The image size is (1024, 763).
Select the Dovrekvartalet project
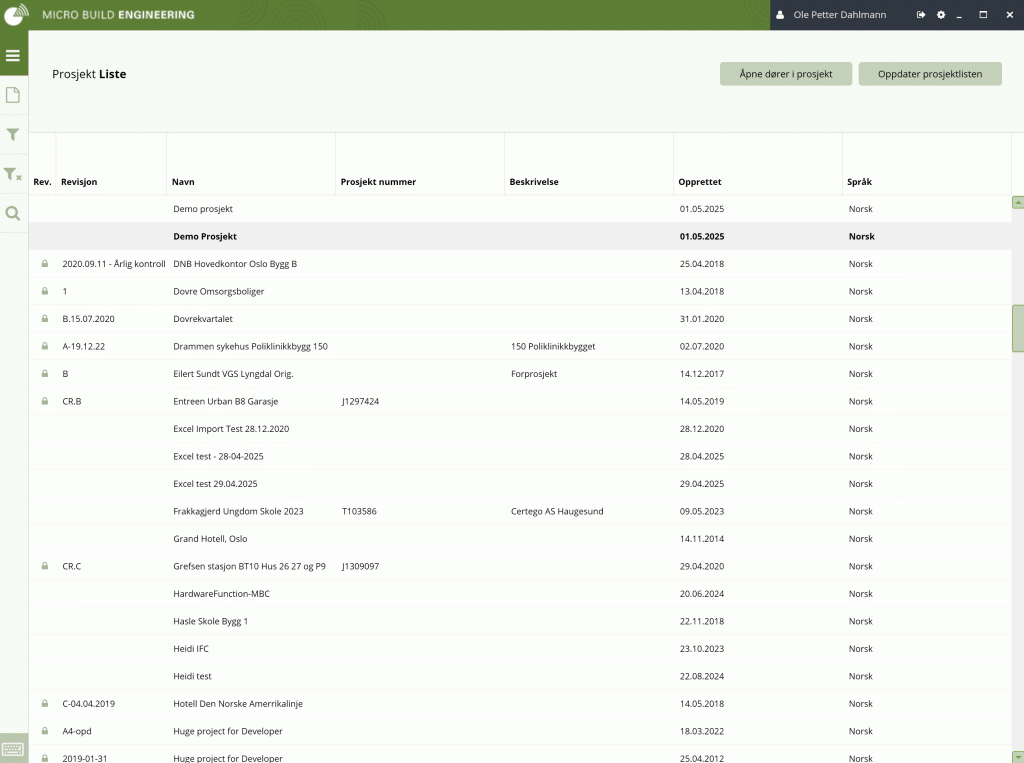[x=520, y=319]
